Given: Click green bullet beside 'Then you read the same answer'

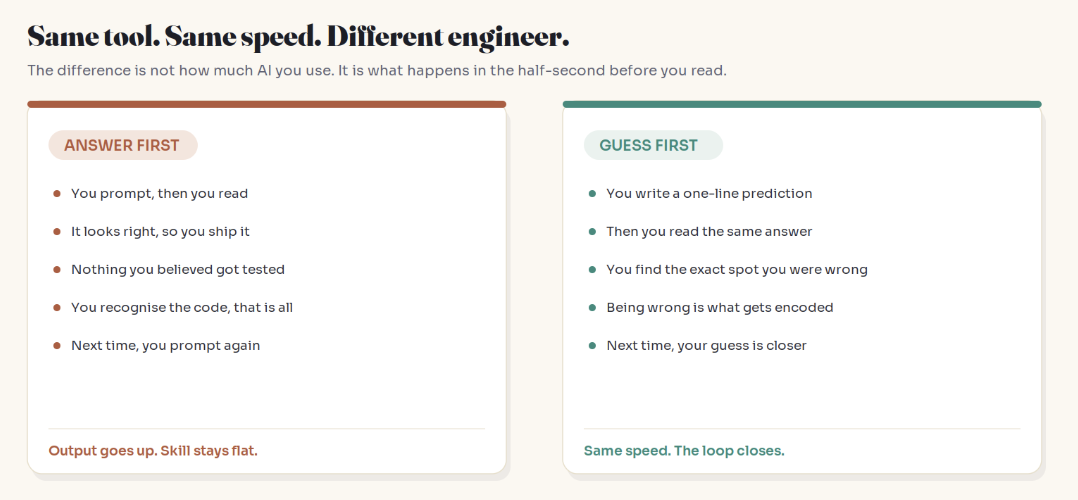Looking at the screenshot, I should (592, 232).
